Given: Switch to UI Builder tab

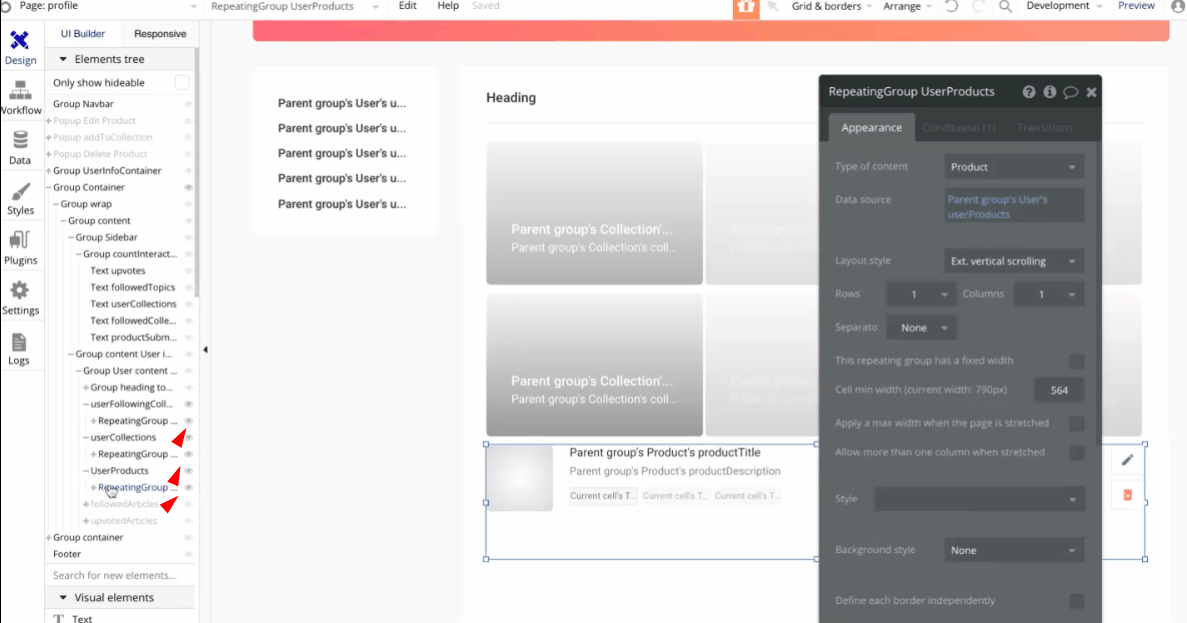Looking at the screenshot, I should pyautogui.click(x=83, y=34).
